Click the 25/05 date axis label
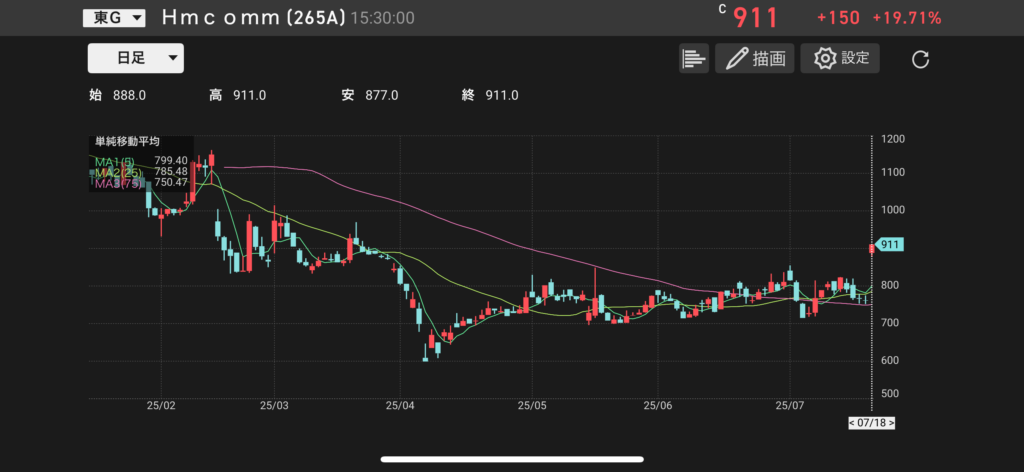The height and width of the screenshot is (472, 1024). 532,405
